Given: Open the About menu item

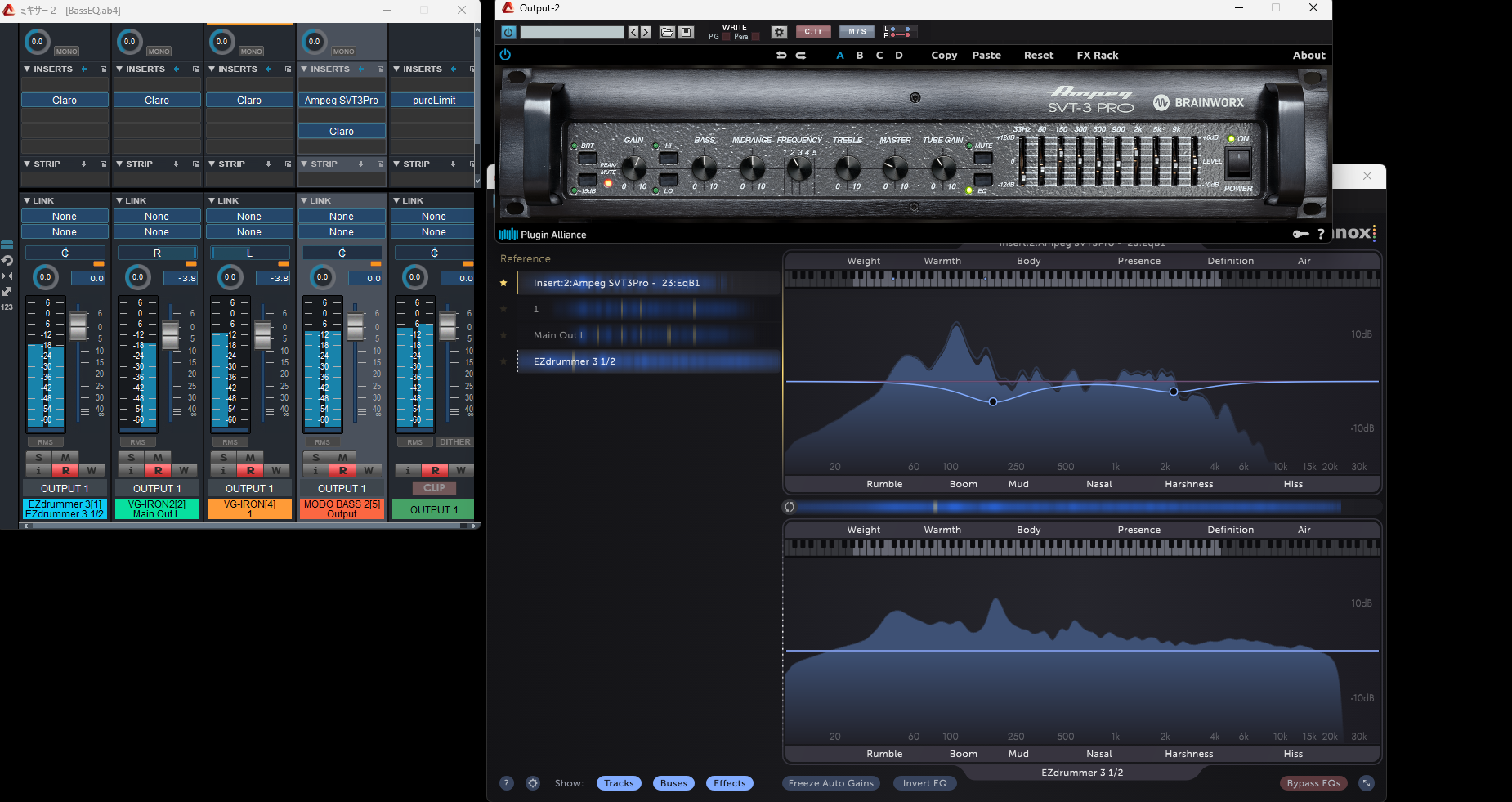Looking at the screenshot, I should [x=1308, y=56].
